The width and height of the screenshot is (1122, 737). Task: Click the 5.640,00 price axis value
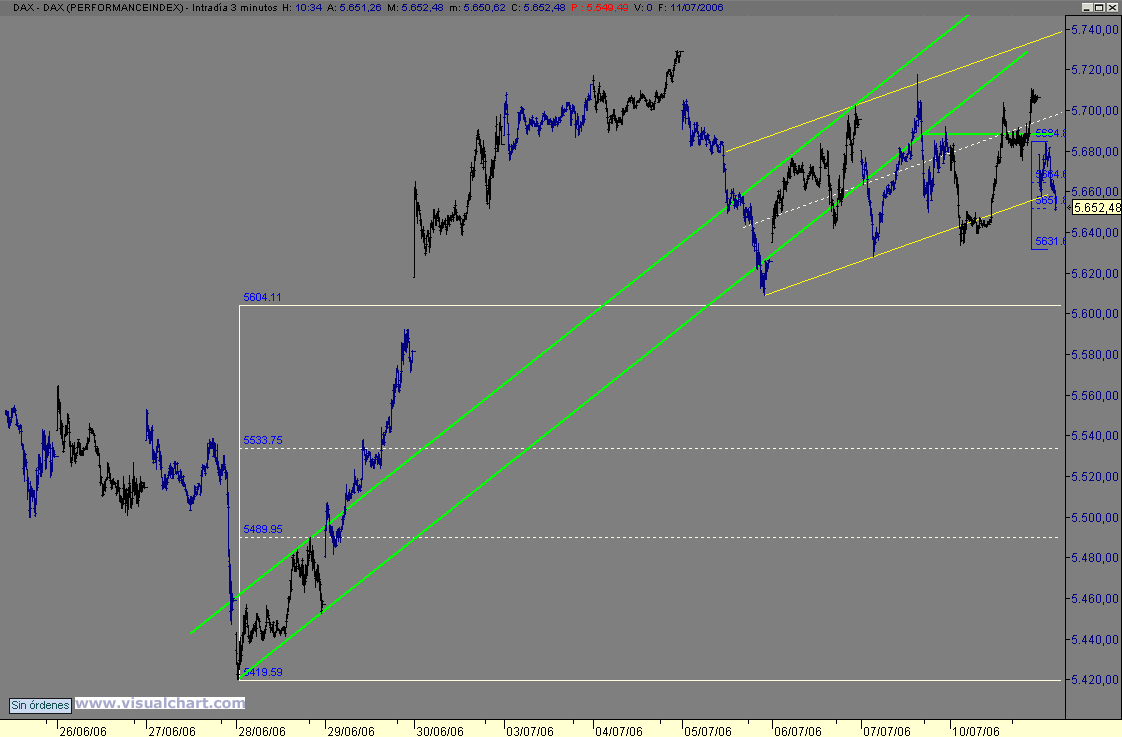(x=1094, y=232)
